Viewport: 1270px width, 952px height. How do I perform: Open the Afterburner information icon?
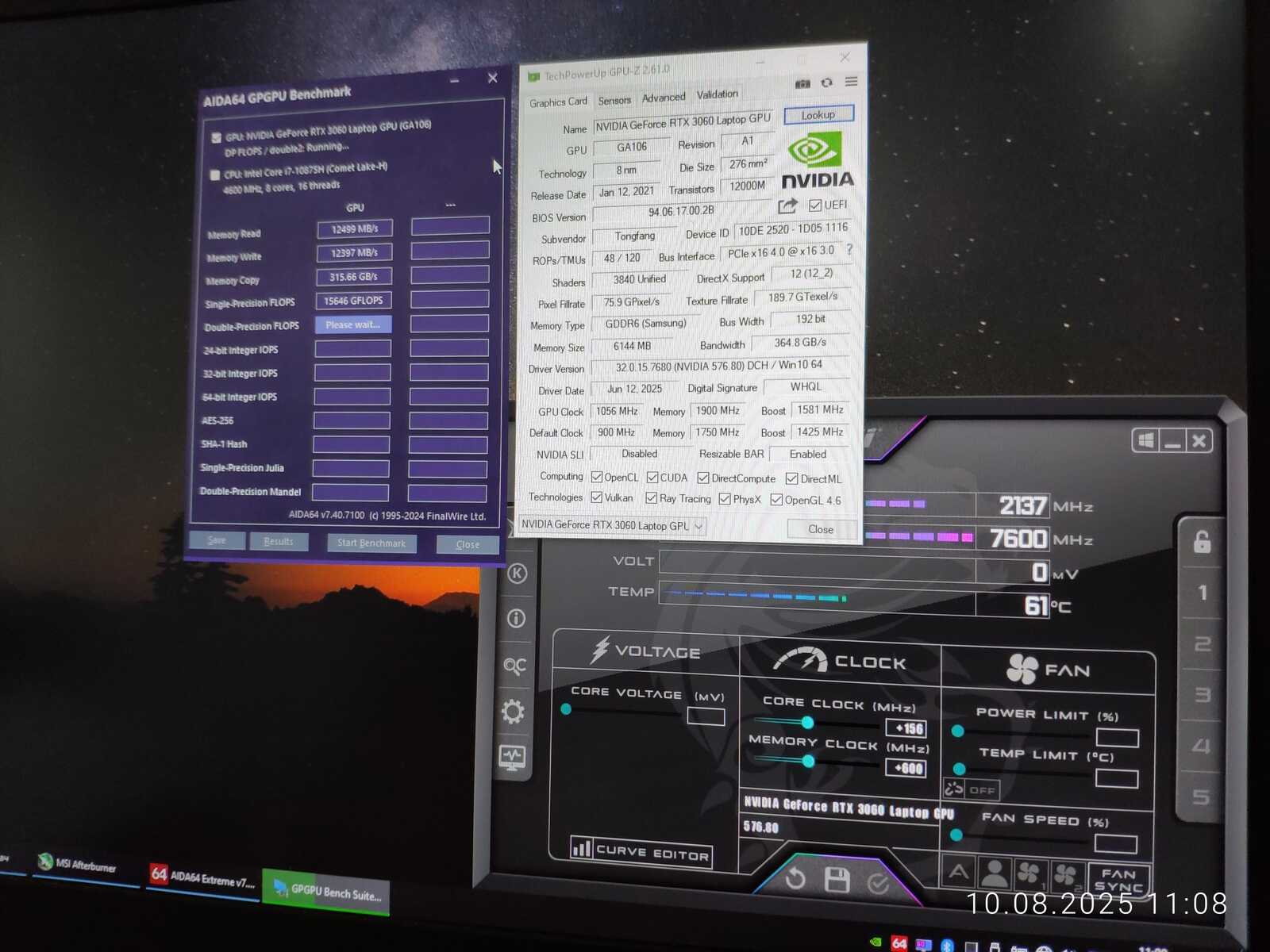tap(517, 618)
